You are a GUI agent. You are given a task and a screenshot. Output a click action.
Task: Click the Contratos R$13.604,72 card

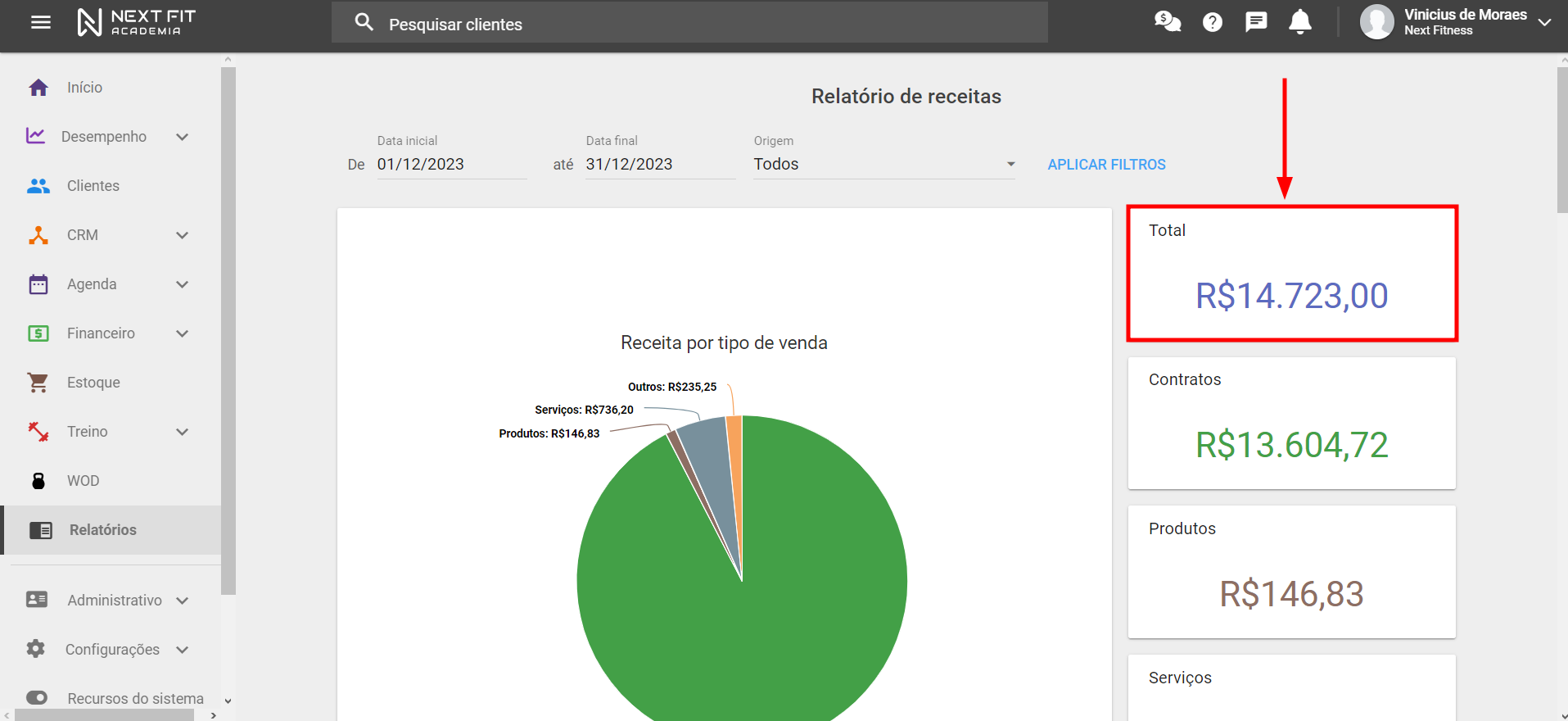(x=1292, y=423)
